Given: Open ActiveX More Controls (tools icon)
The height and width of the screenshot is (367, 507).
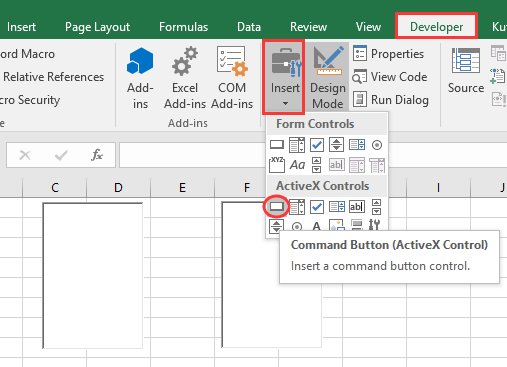Looking at the screenshot, I should click(x=374, y=225).
